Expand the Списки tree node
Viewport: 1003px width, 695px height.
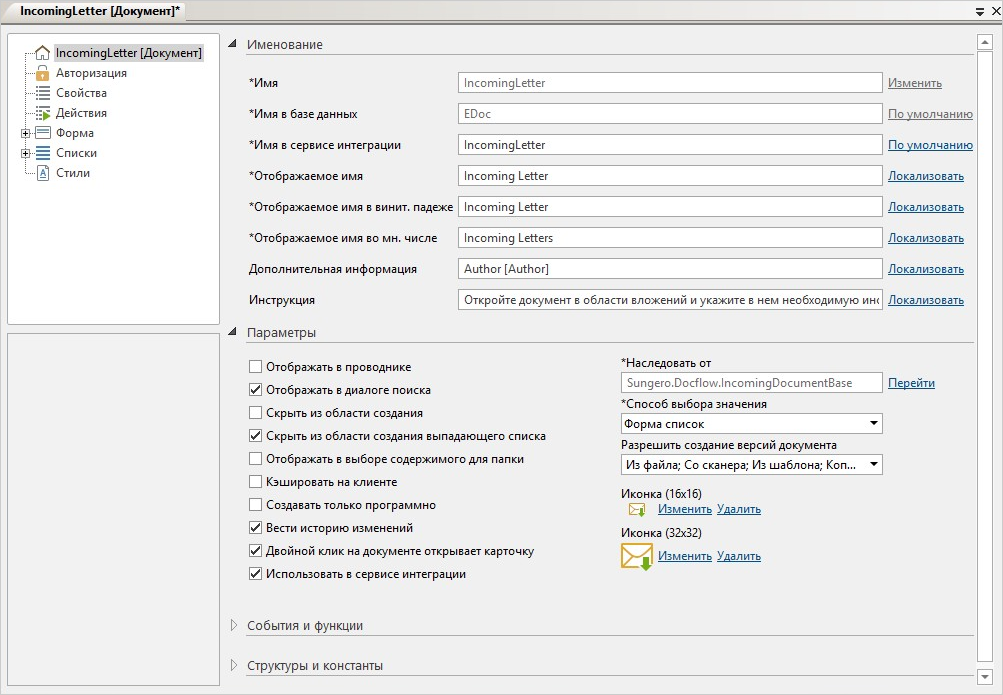pos(25,153)
